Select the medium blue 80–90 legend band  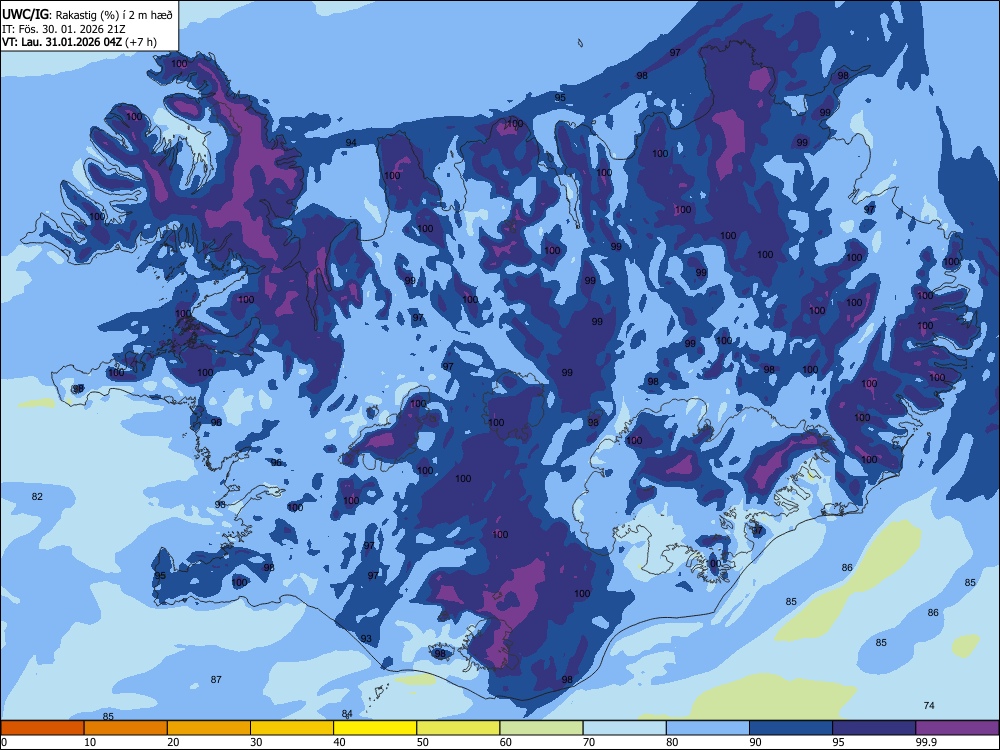(x=708, y=728)
